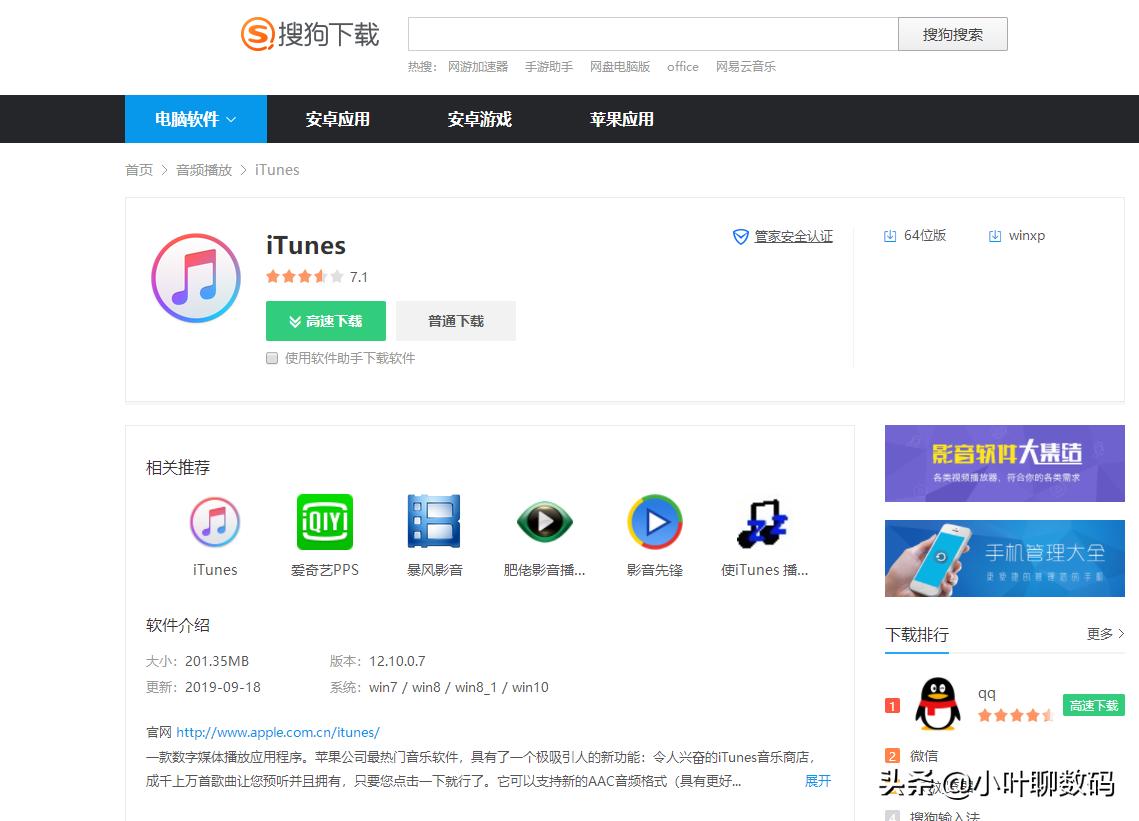Click the green 高速下载 button

coord(325,321)
